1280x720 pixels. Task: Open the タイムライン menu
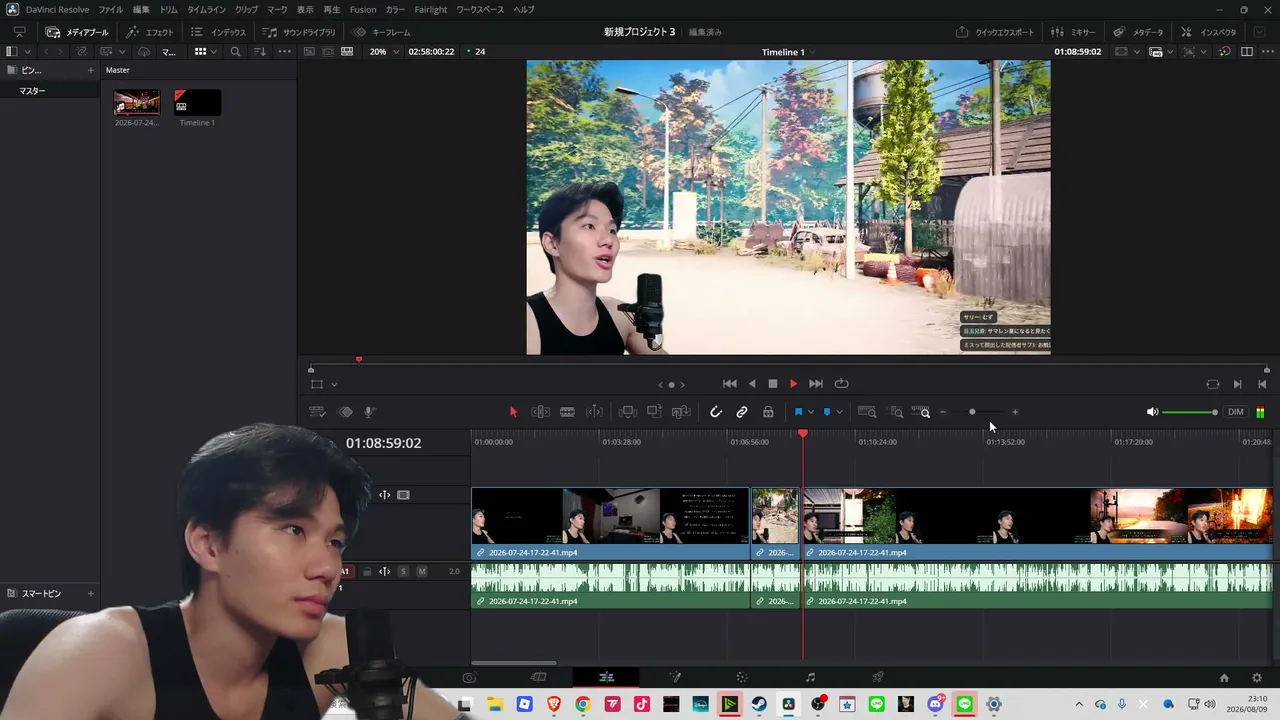click(207, 10)
